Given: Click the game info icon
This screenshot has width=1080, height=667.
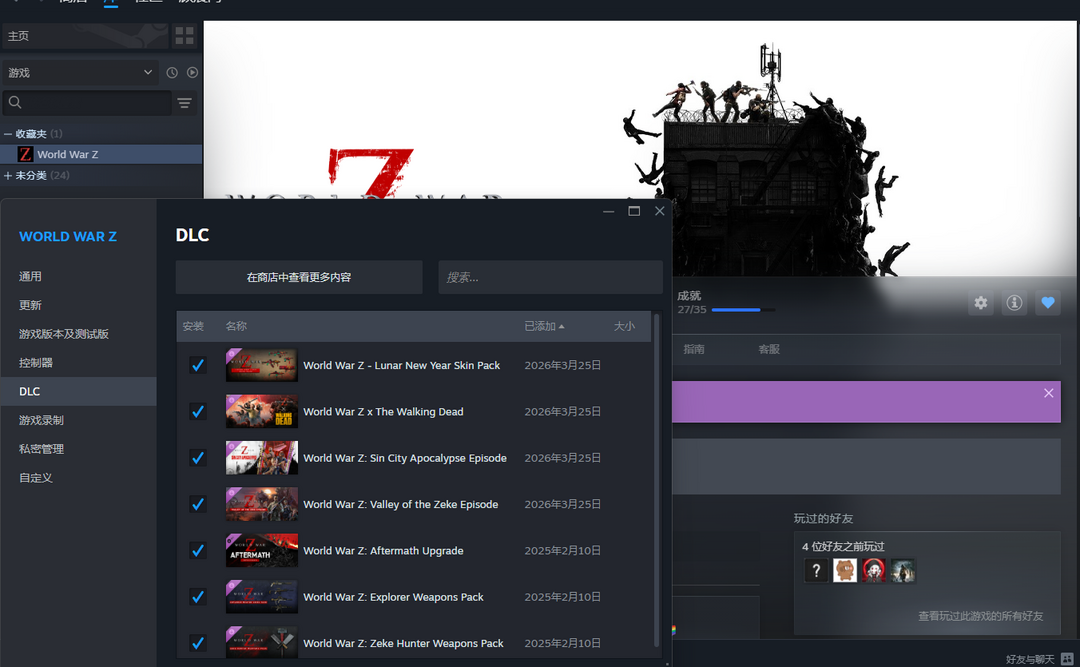Looking at the screenshot, I should click(1014, 303).
